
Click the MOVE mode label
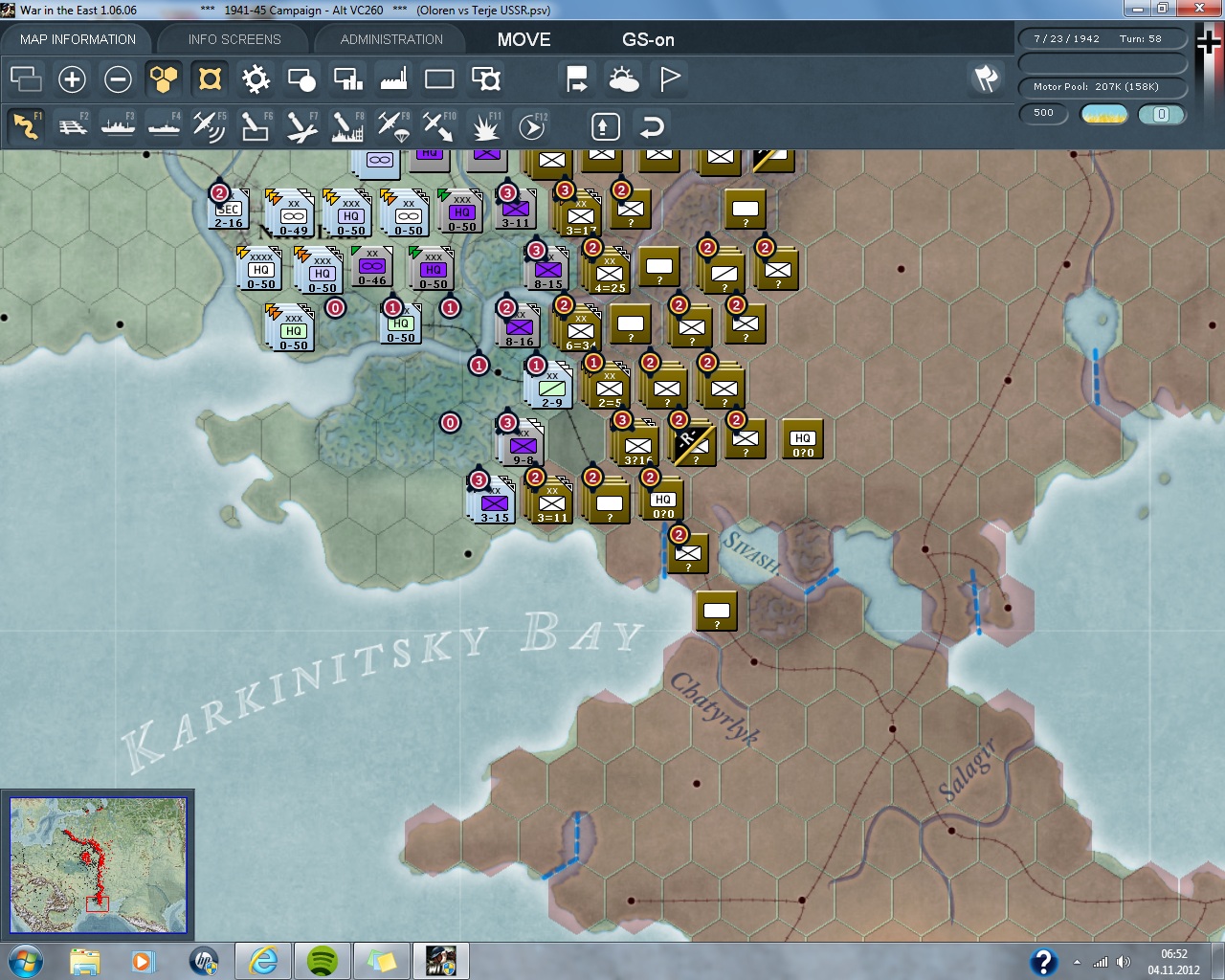pos(523,39)
